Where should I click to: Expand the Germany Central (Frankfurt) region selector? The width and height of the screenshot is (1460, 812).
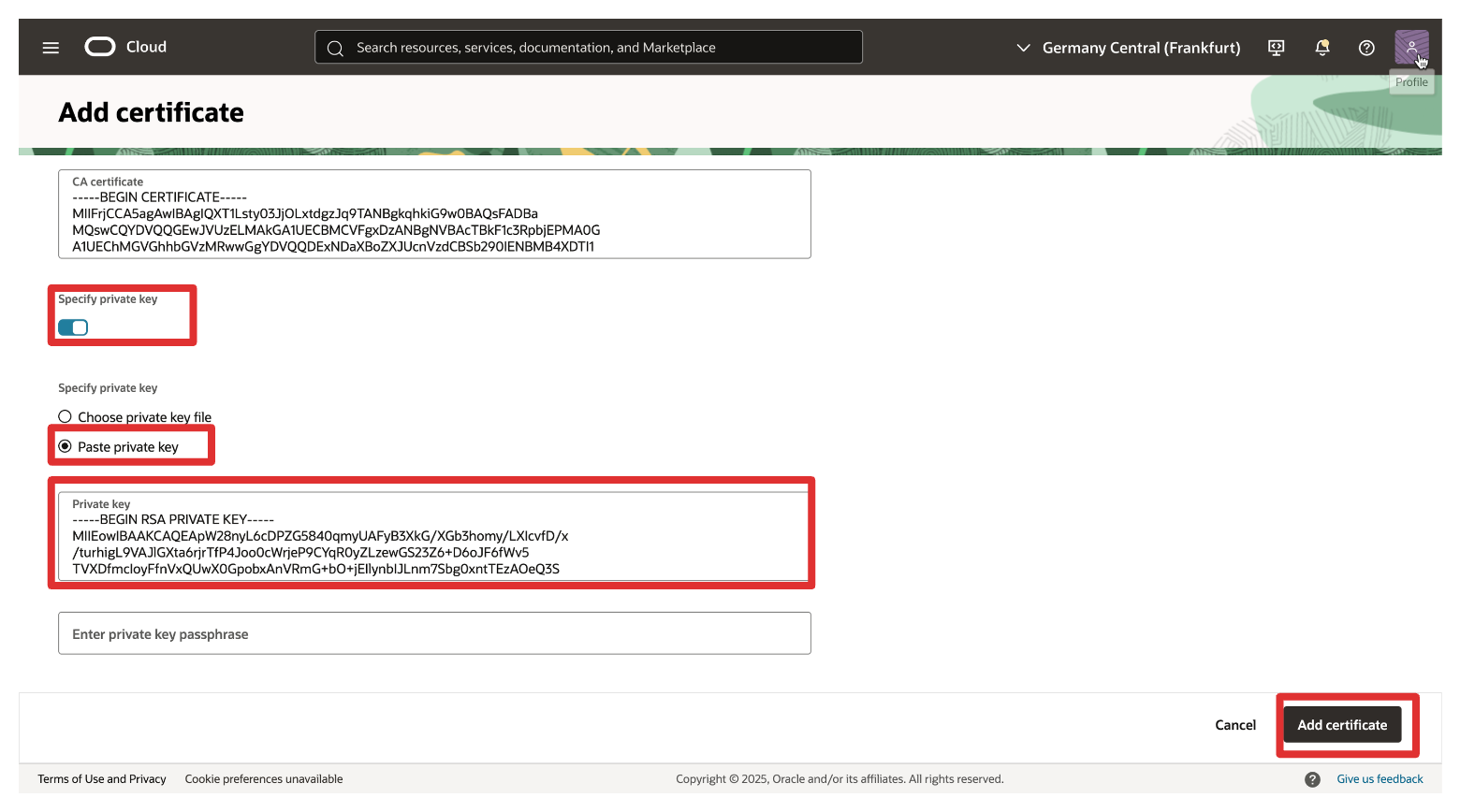tap(1140, 48)
